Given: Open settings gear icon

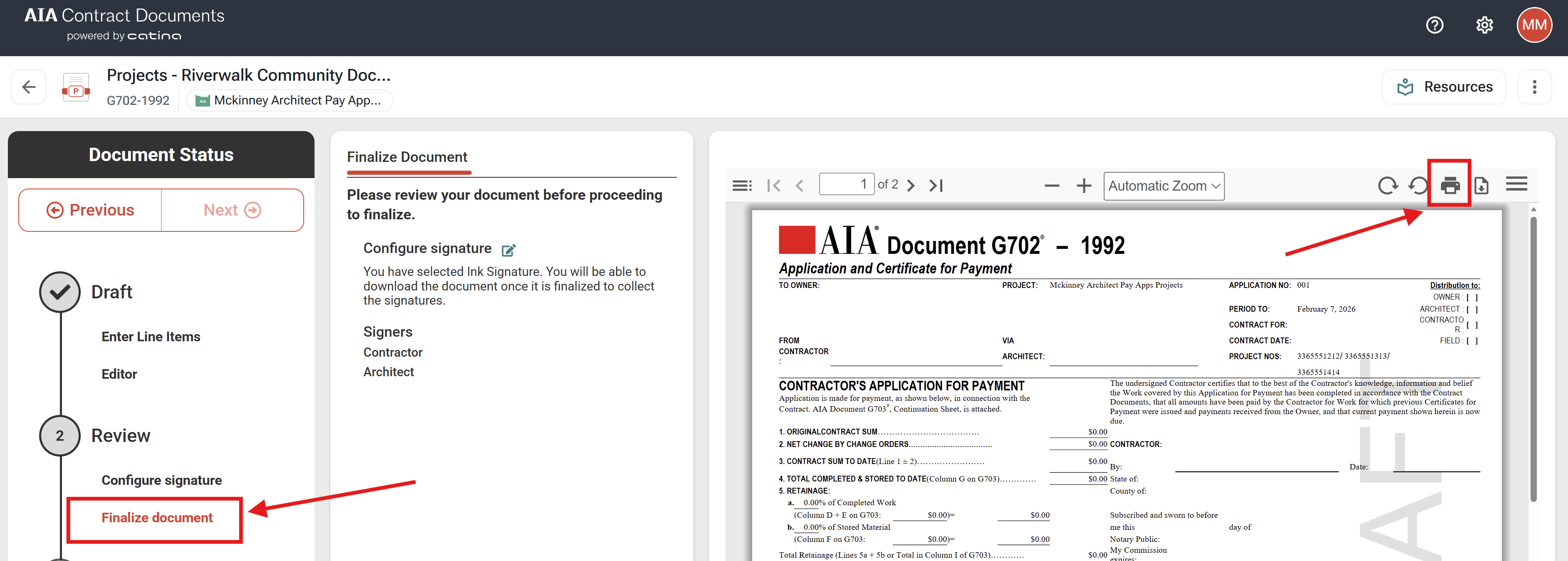Looking at the screenshot, I should tap(1485, 25).
